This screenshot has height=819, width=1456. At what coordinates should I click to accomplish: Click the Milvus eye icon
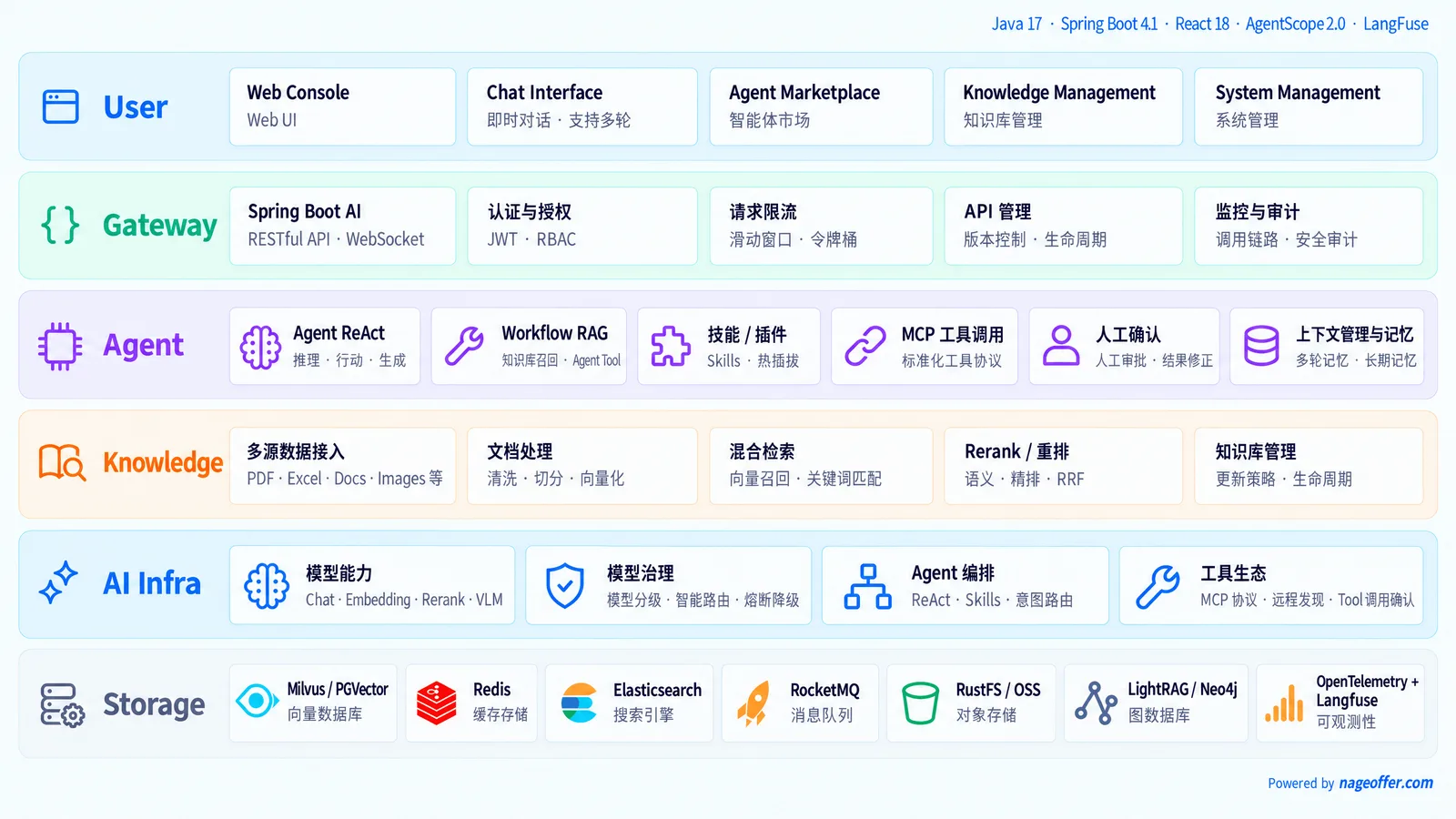(257, 701)
